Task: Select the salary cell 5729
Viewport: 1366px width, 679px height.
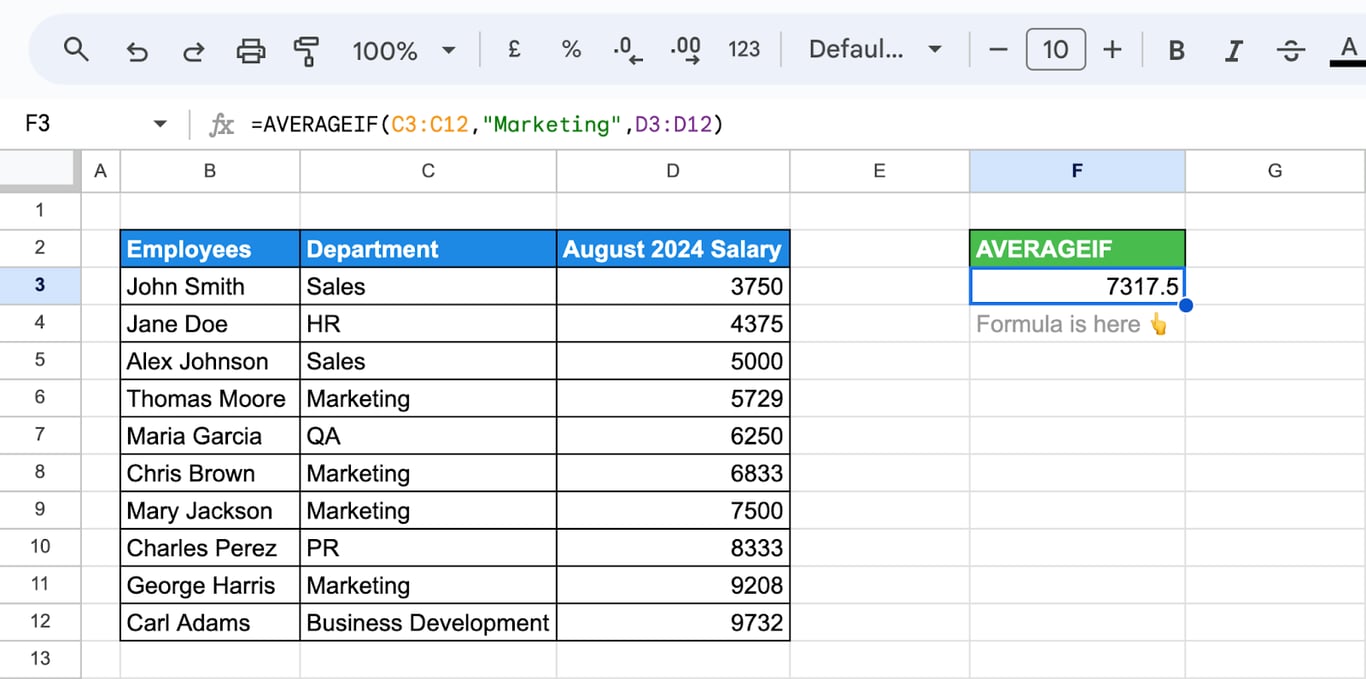Action: pyautogui.click(x=673, y=398)
